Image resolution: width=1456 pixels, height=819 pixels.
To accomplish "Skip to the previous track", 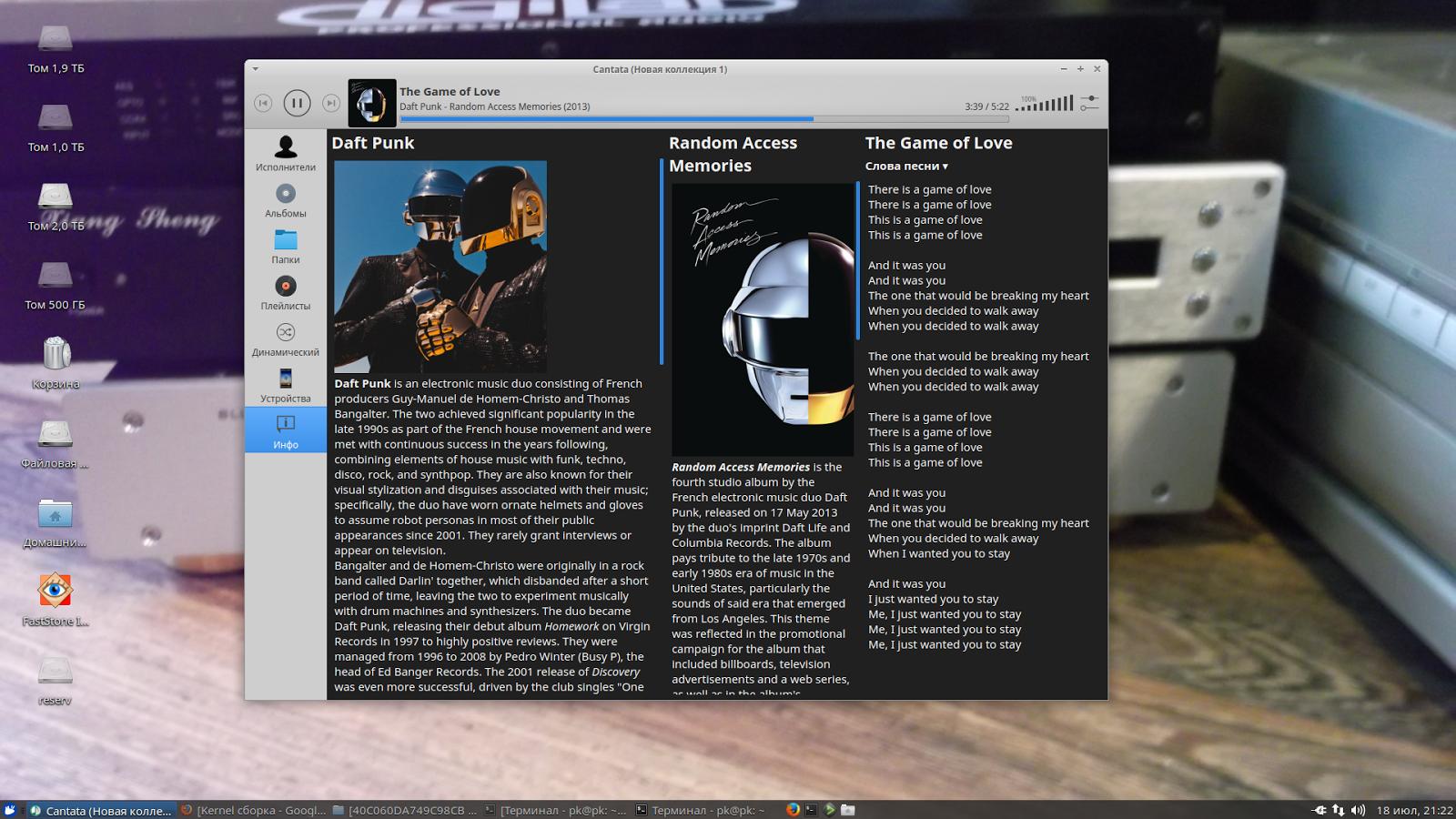I will pyautogui.click(x=263, y=103).
